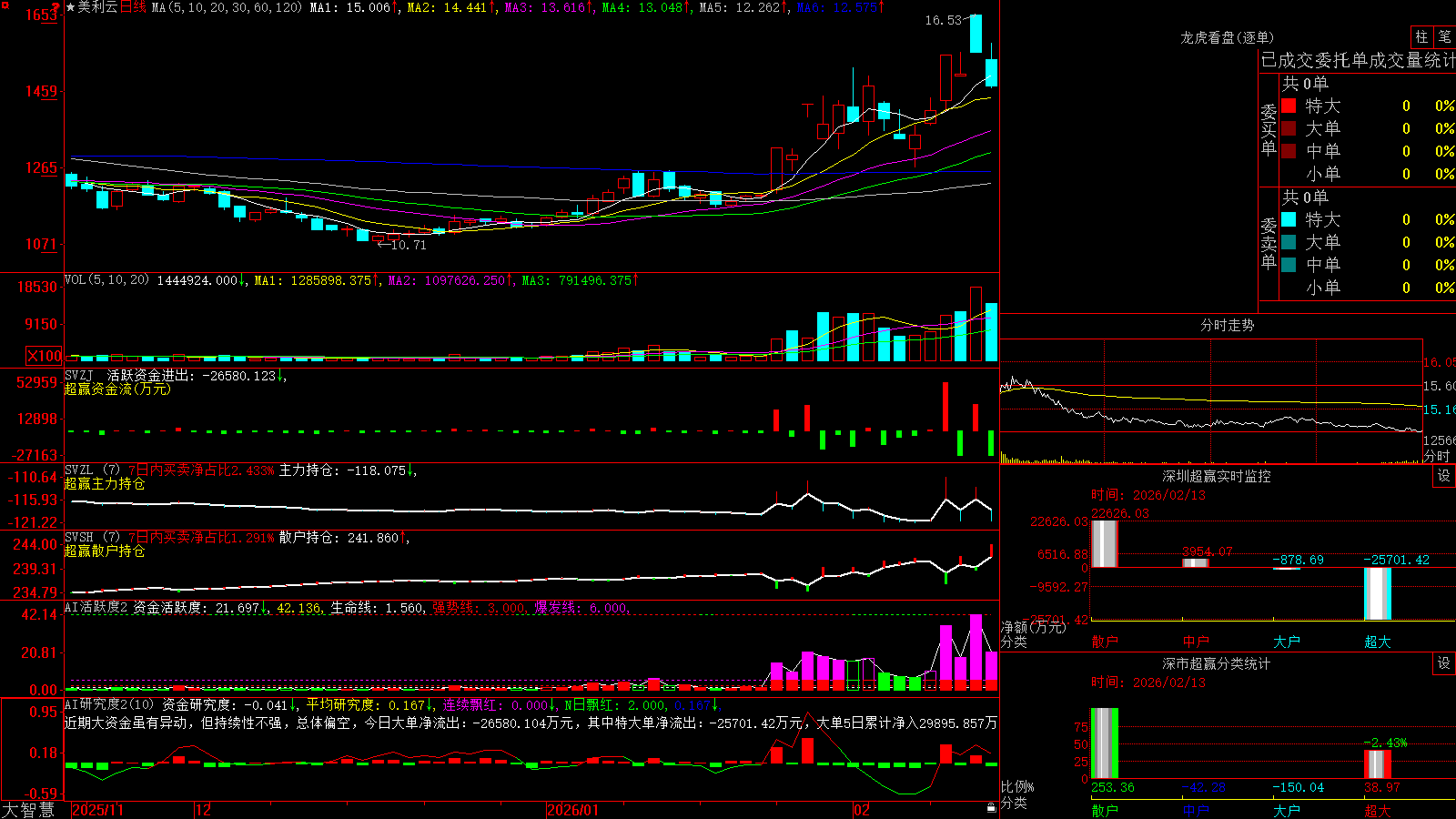1456x819 pixels.
Task: Open settings 设 for 深市超赢分类统计
Action: [1444, 663]
